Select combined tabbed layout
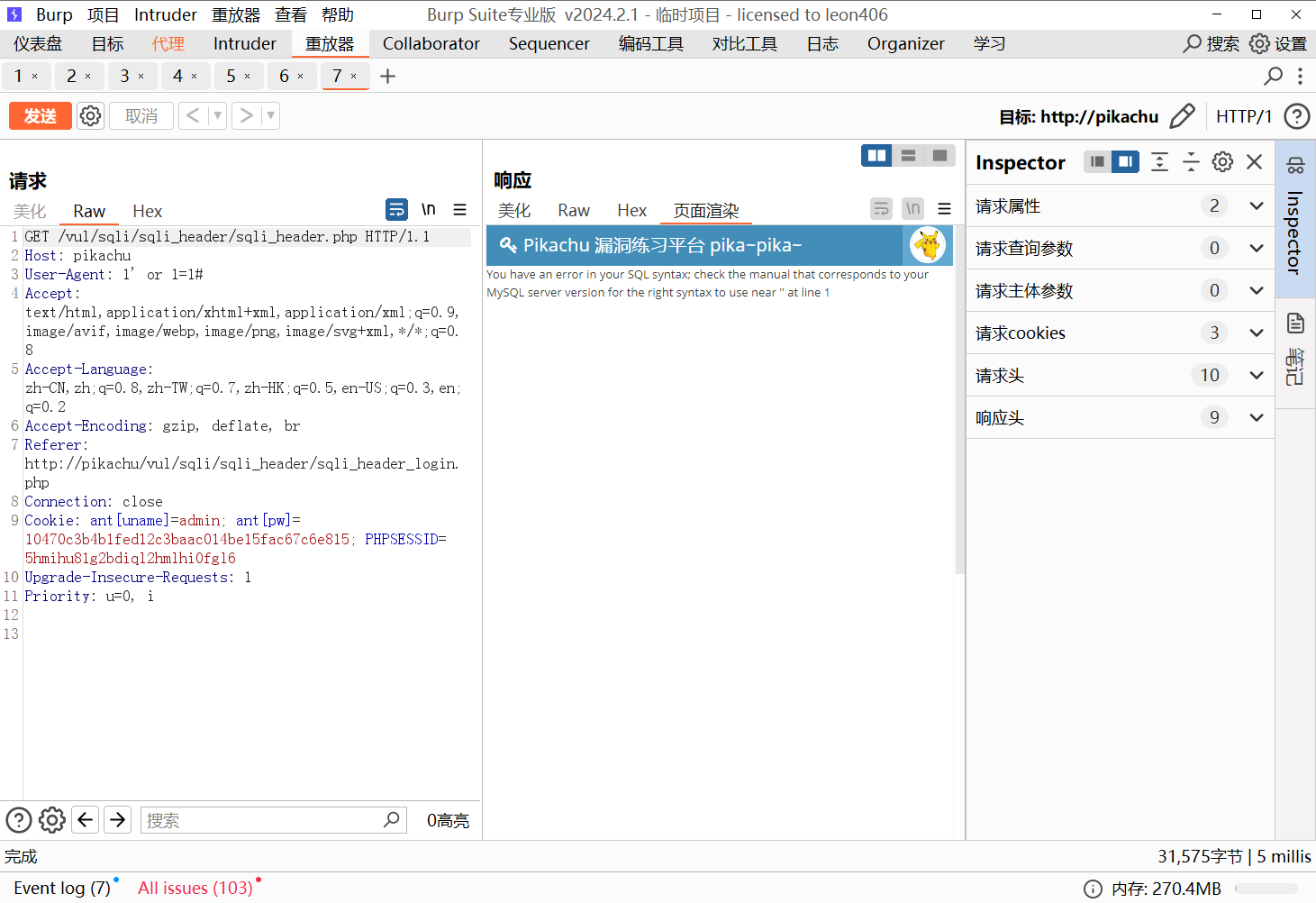 (x=939, y=156)
